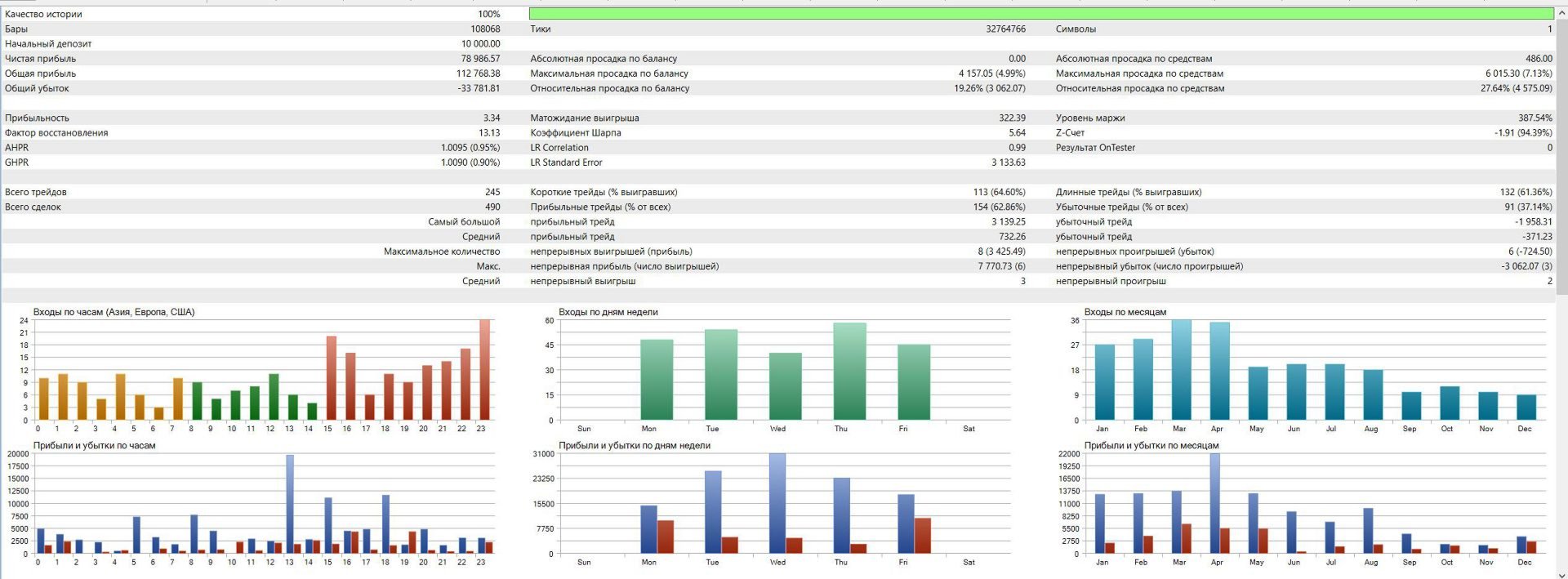Click the 'Символы' label
Viewport: 1568px width, 579px height.
(1076, 29)
